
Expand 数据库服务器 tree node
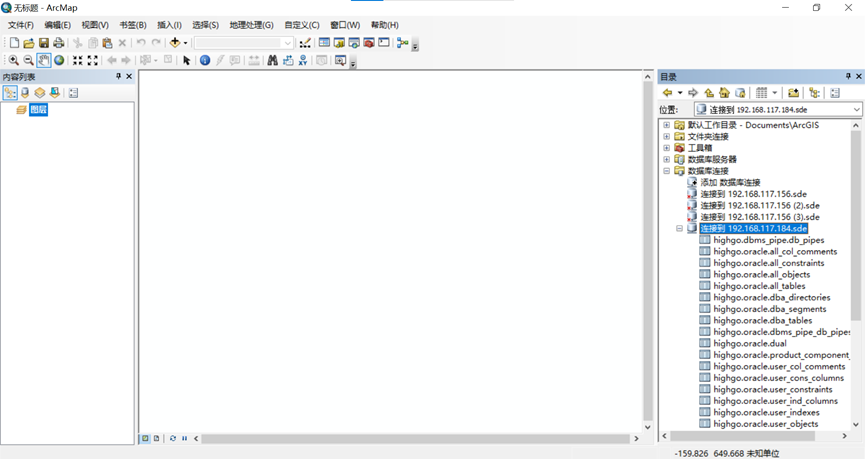click(666, 159)
